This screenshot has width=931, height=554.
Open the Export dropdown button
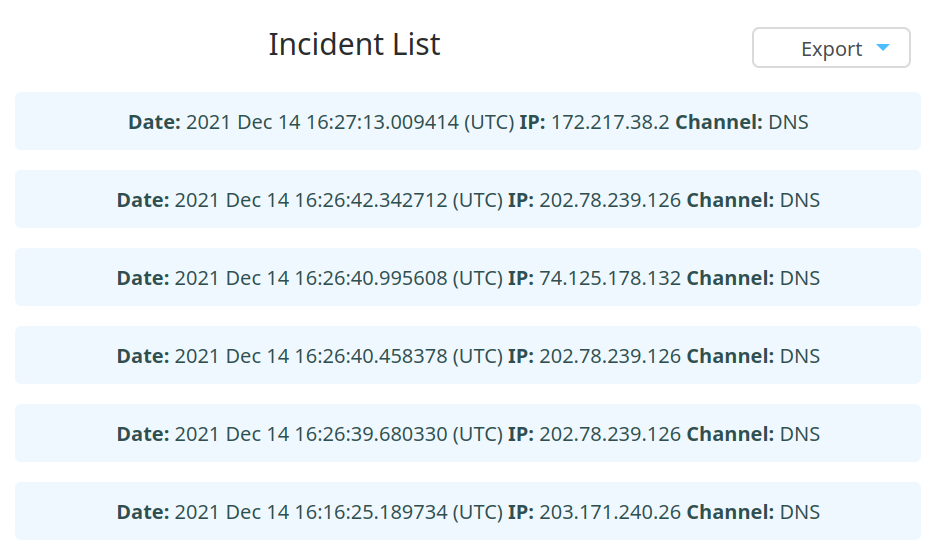click(x=831, y=48)
